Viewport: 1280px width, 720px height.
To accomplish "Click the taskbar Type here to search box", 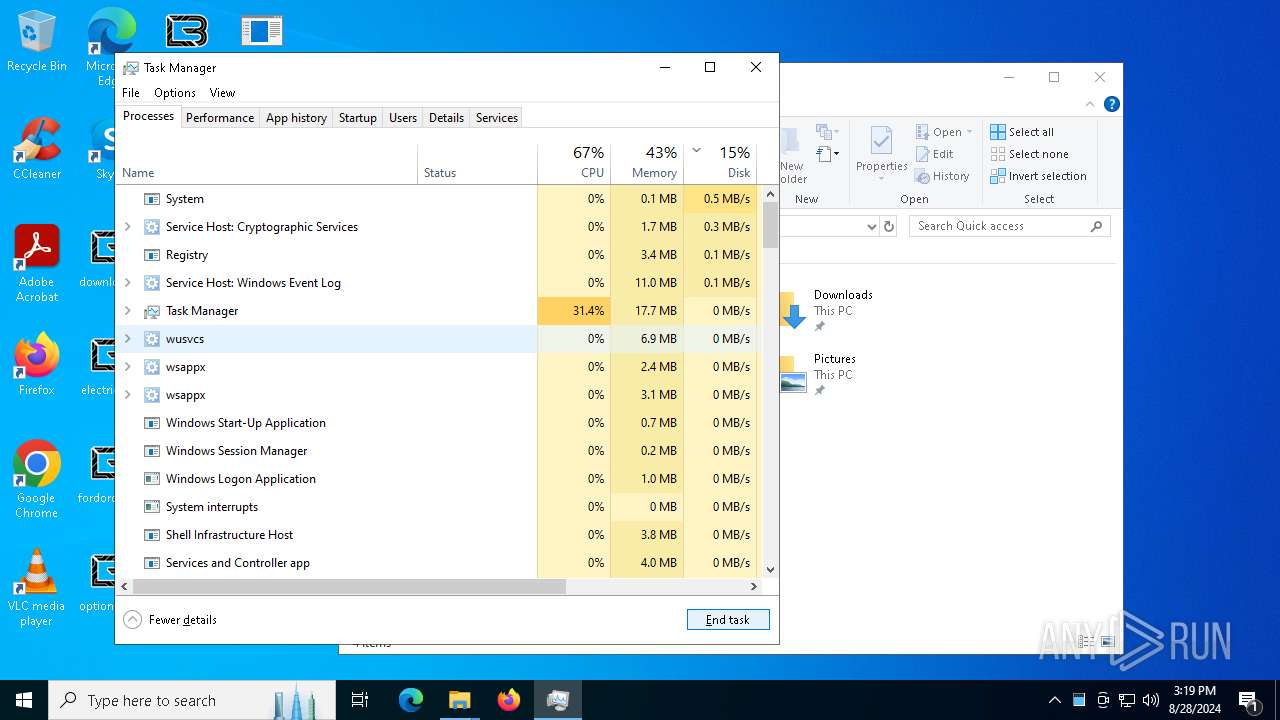I will [192, 700].
